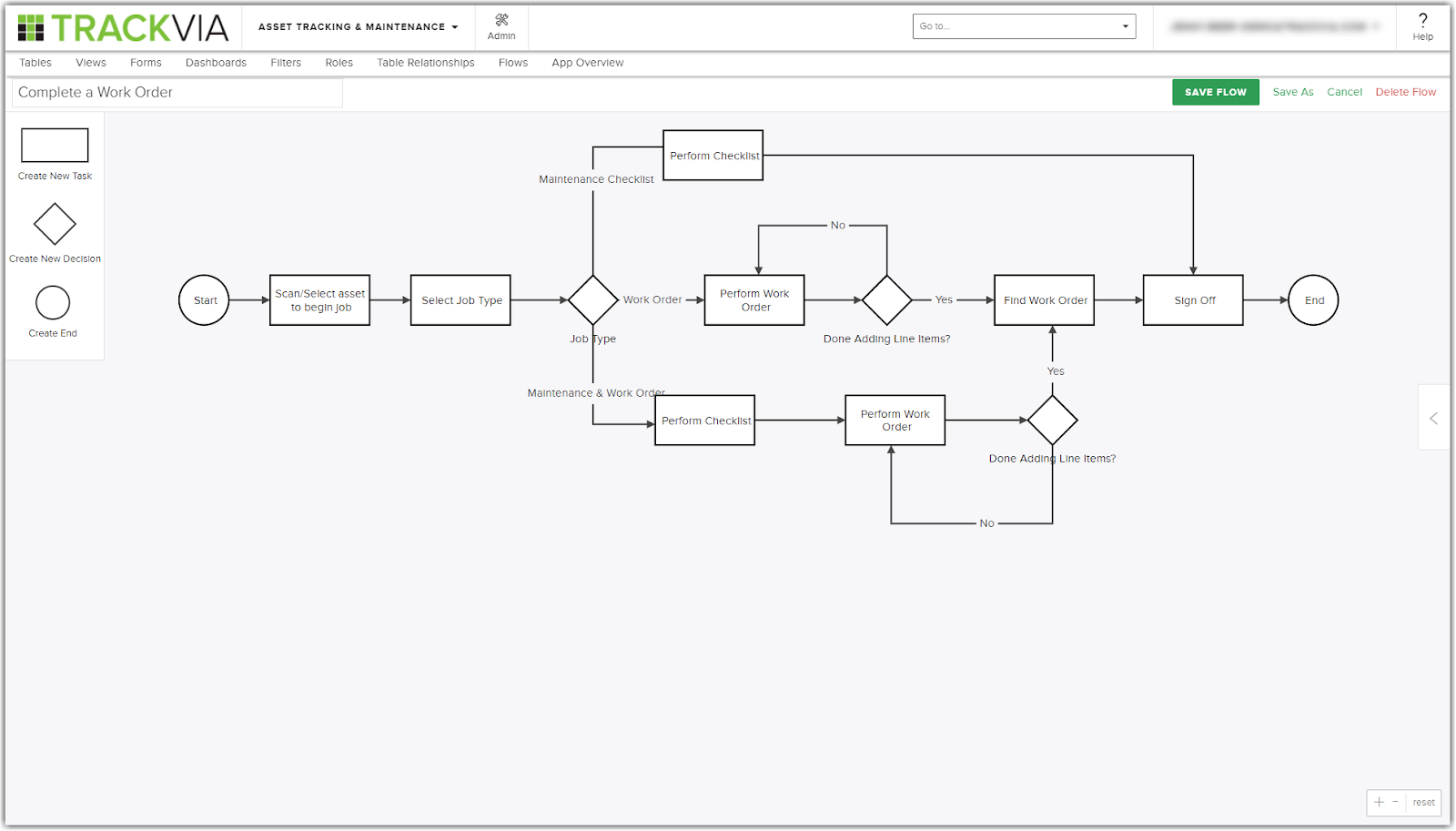Screen dimensions: 1456x831
Task: Open the Views menu
Action: (x=91, y=63)
